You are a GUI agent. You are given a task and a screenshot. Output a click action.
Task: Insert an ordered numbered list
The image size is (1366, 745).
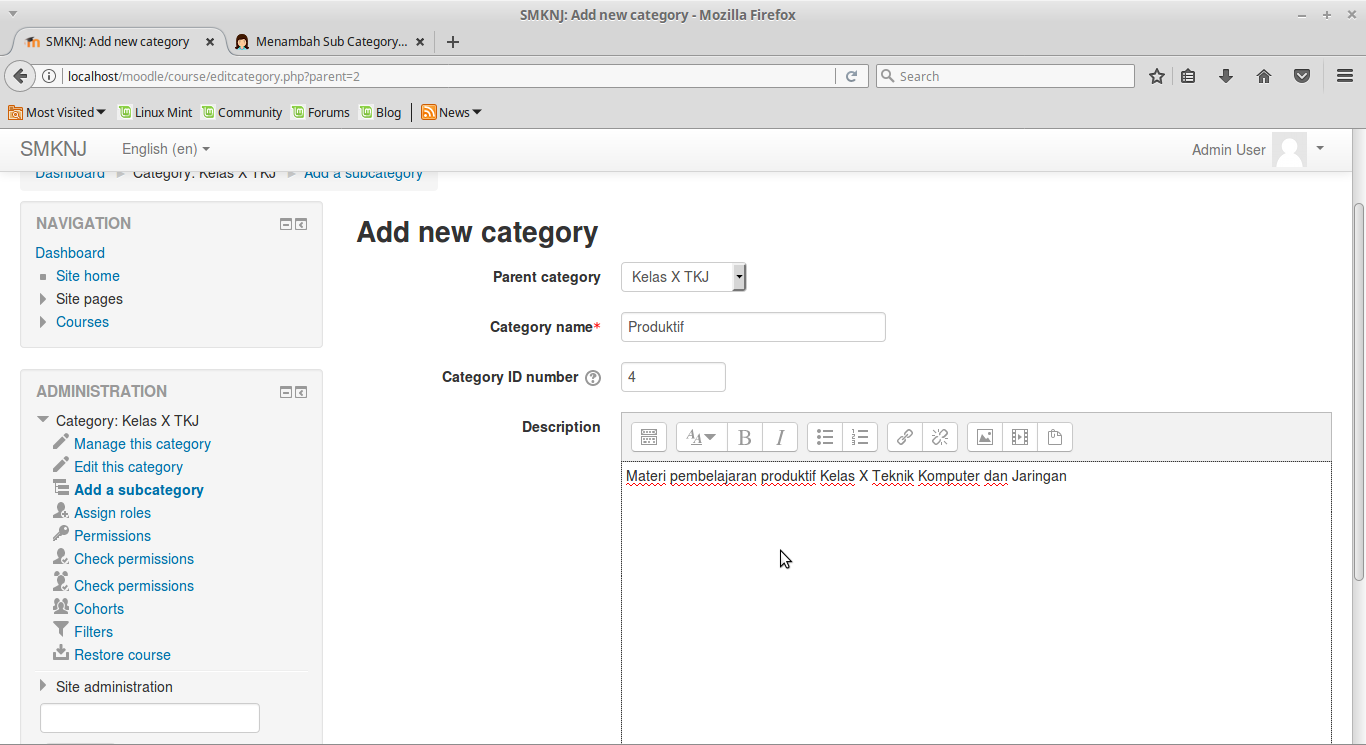click(x=860, y=437)
